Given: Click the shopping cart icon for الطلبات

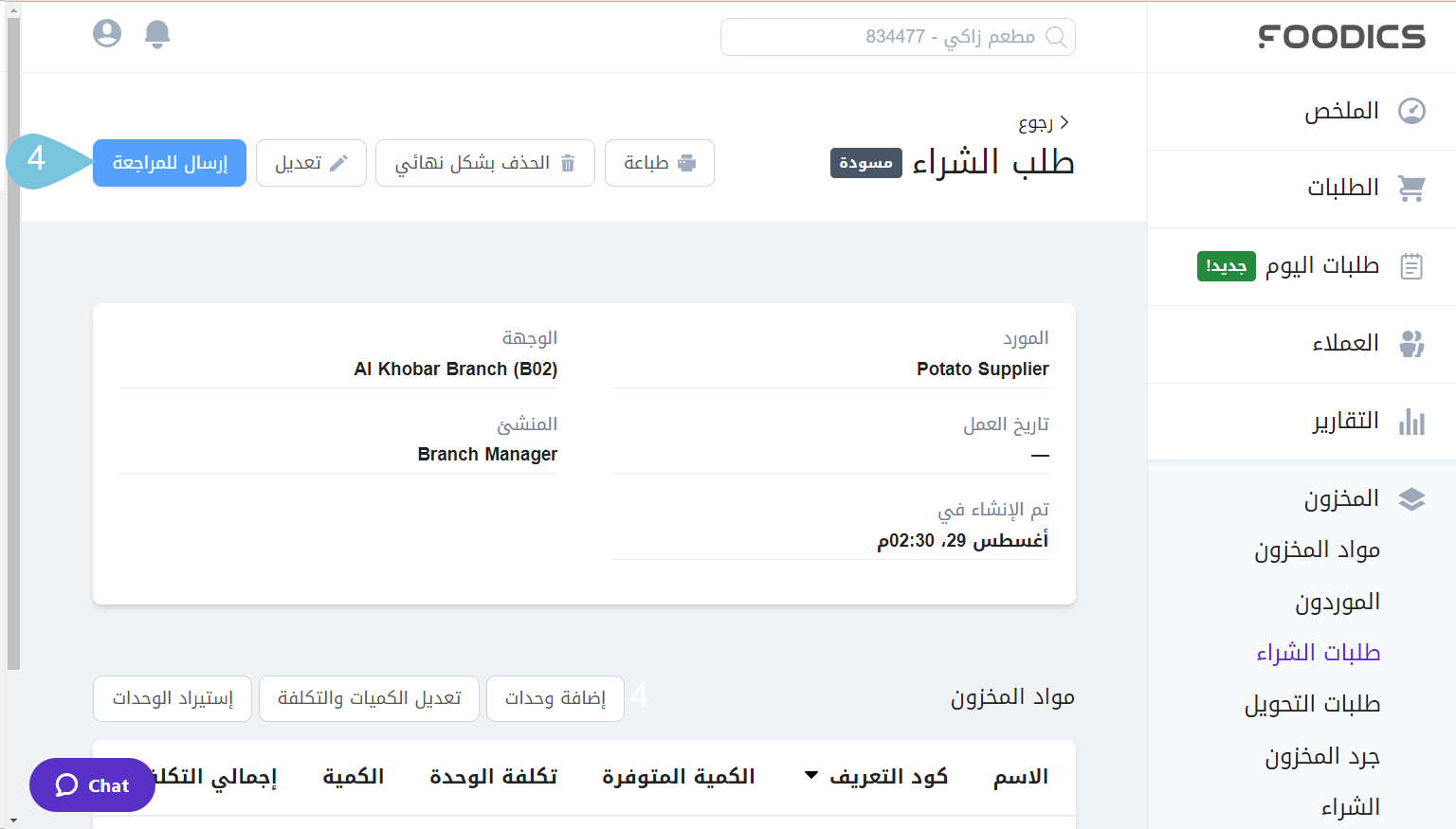Looking at the screenshot, I should point(1411,189).
